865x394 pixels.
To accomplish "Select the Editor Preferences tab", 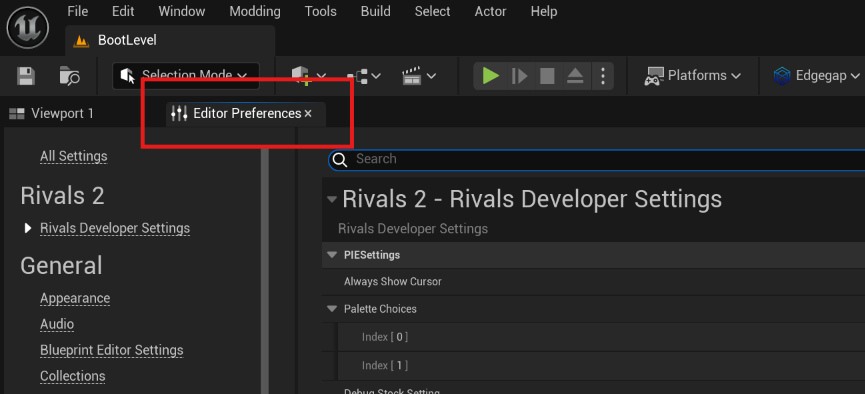I will 247,114.
